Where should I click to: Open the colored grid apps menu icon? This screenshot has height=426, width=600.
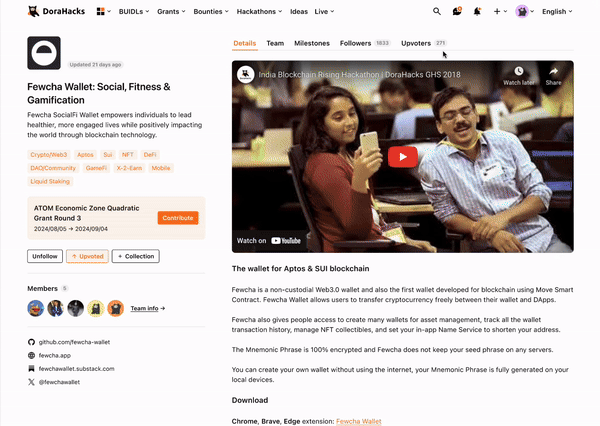coord(101,11)
